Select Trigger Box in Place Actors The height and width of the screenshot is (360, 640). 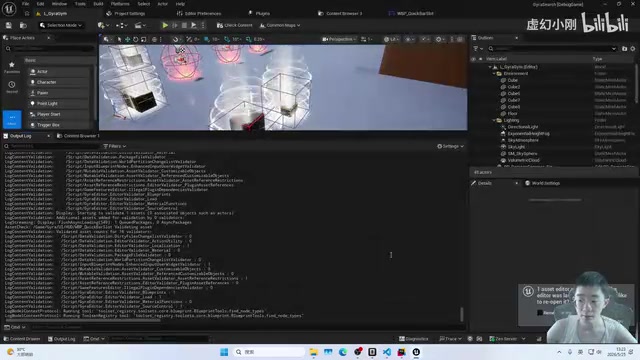[x=58, y=124]
